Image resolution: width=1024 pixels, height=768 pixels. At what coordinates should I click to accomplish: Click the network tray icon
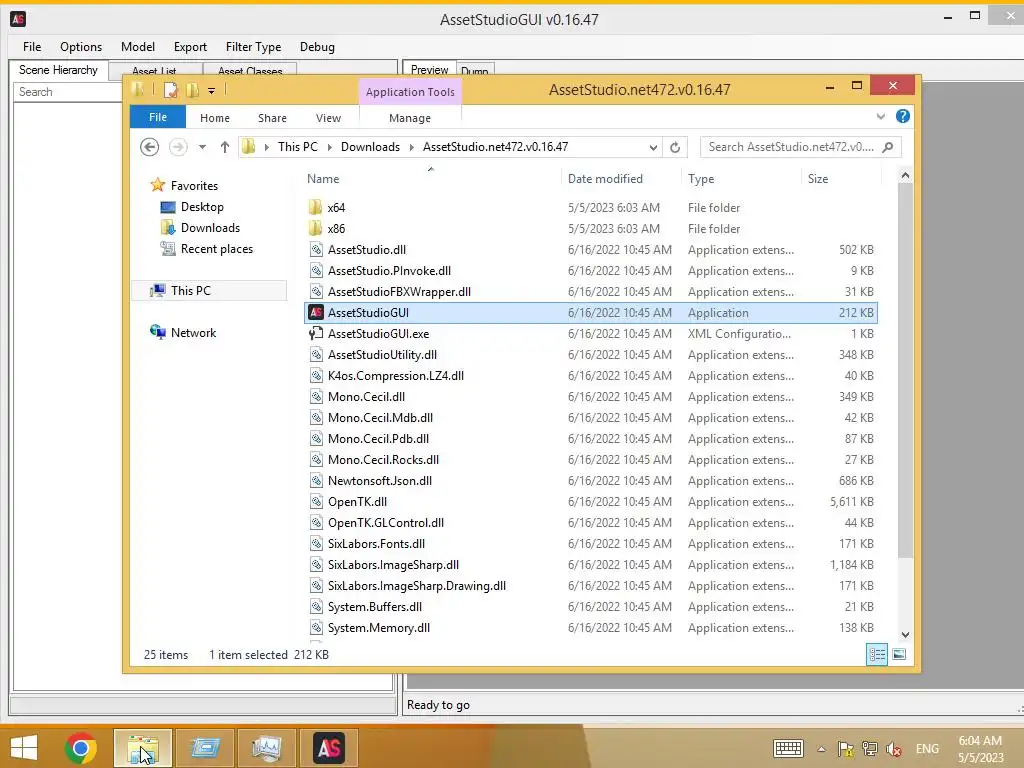pos(869,749)
